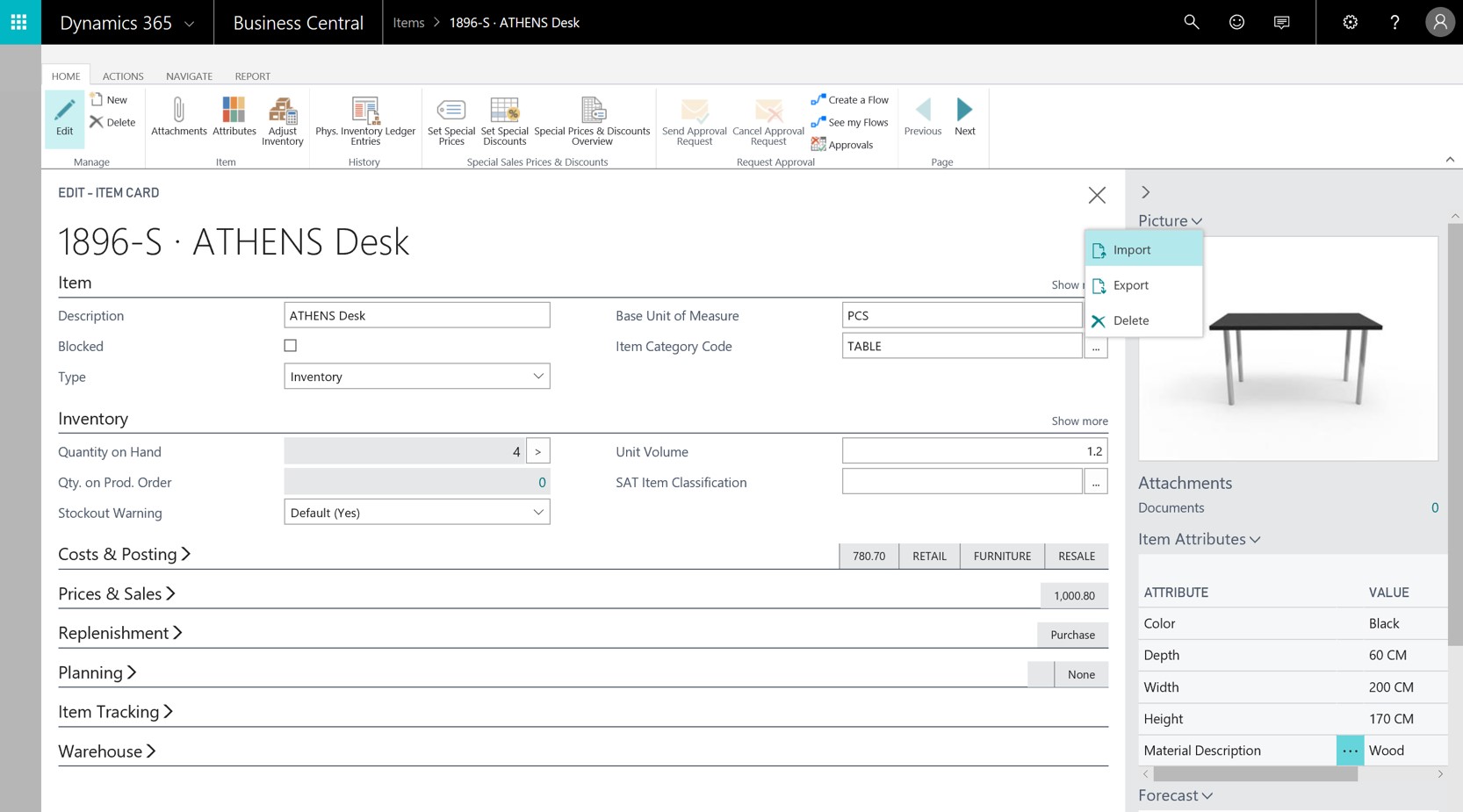Open Attachments paperclip in ribbon

pos(179,117)
